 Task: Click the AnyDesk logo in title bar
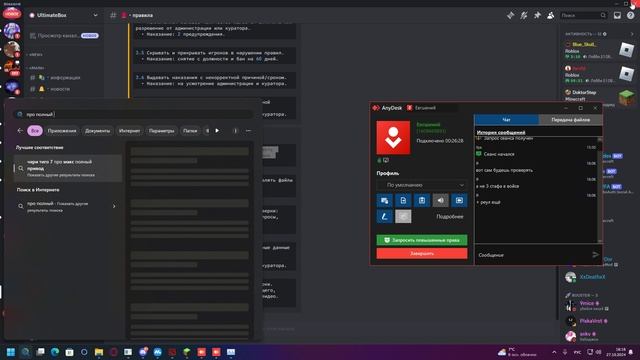[376, 108]
